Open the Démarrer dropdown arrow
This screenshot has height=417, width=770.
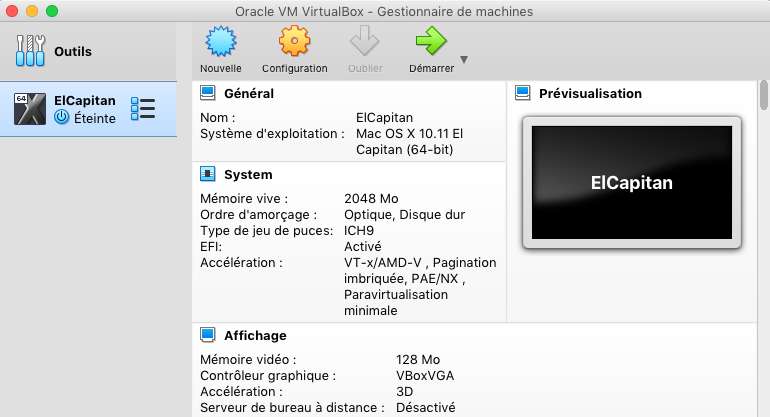(x=464, y=59)
